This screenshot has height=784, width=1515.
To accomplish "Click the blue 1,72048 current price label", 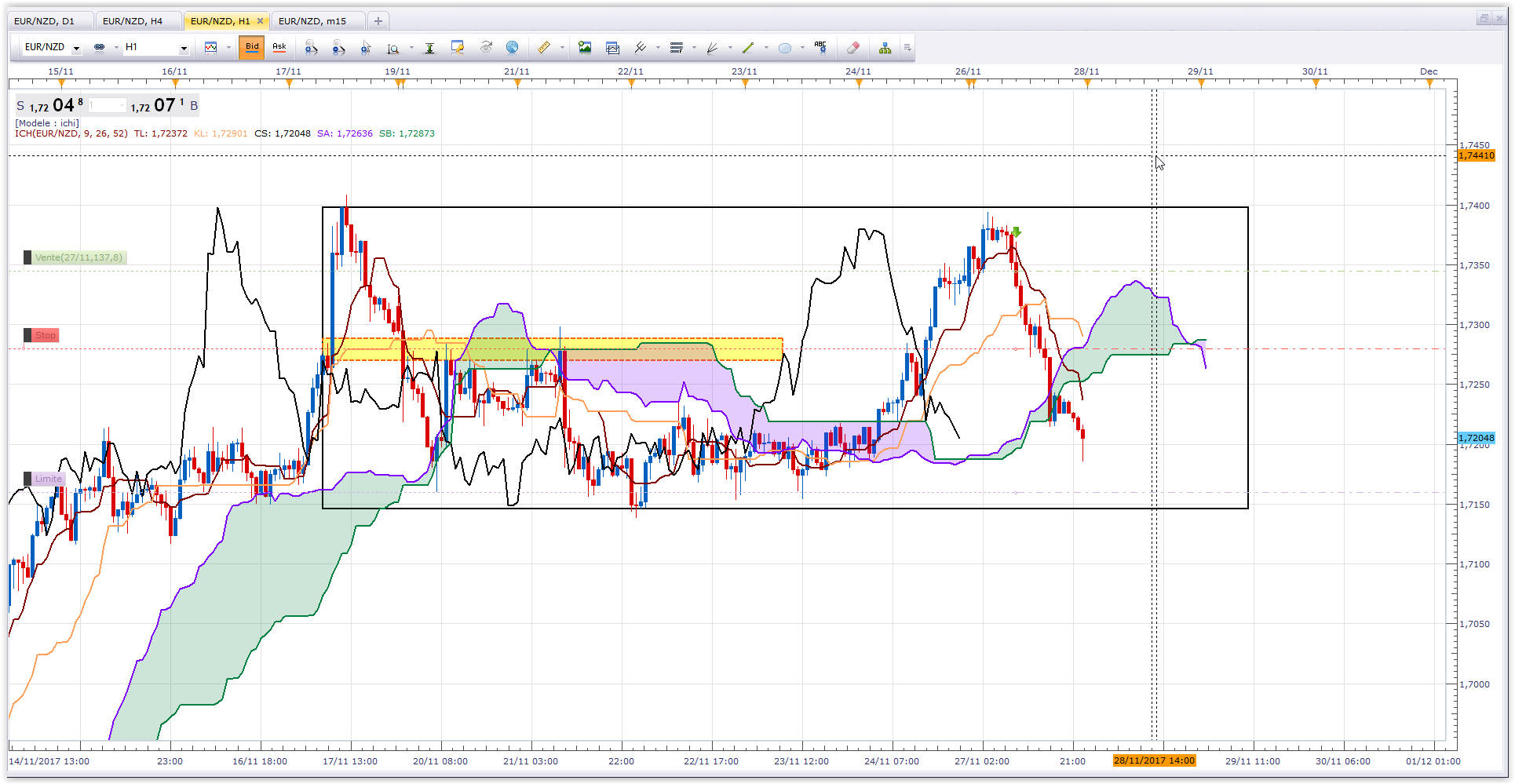I will [x=1477, y=438].
